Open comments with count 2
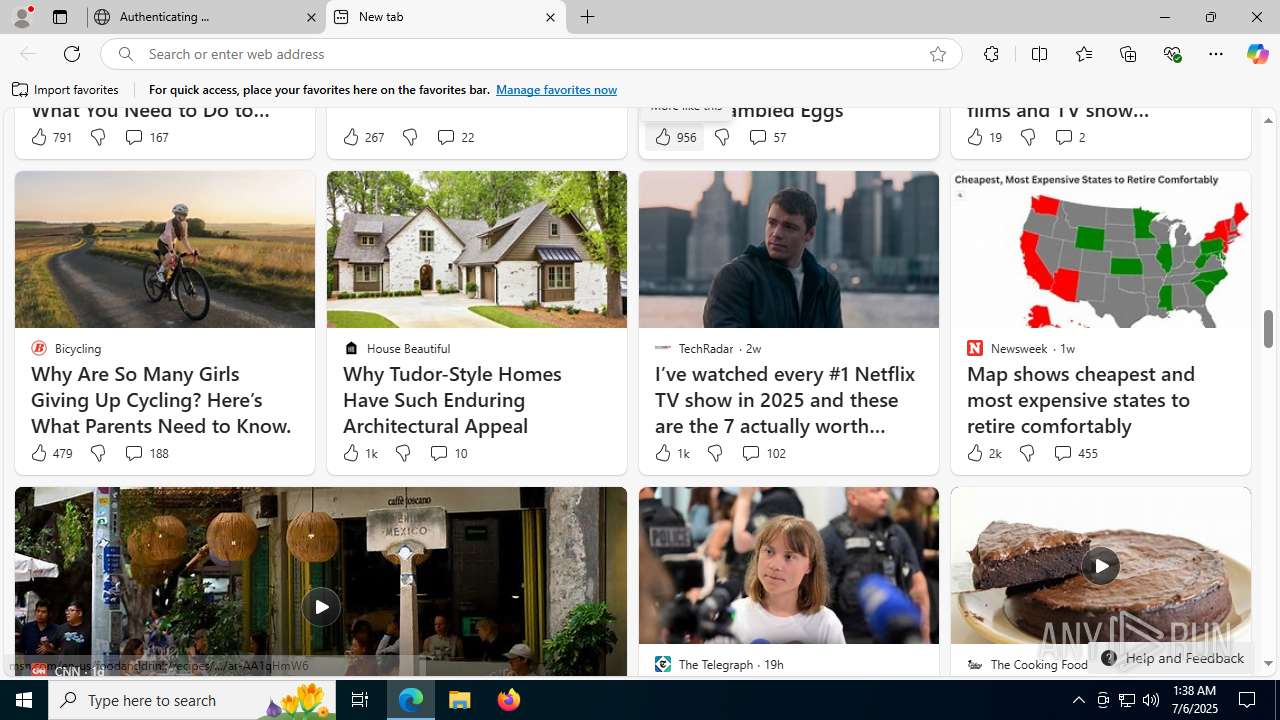This screenshot has width=1280, height=720. pyautogui.click(x=1070, y=137)
